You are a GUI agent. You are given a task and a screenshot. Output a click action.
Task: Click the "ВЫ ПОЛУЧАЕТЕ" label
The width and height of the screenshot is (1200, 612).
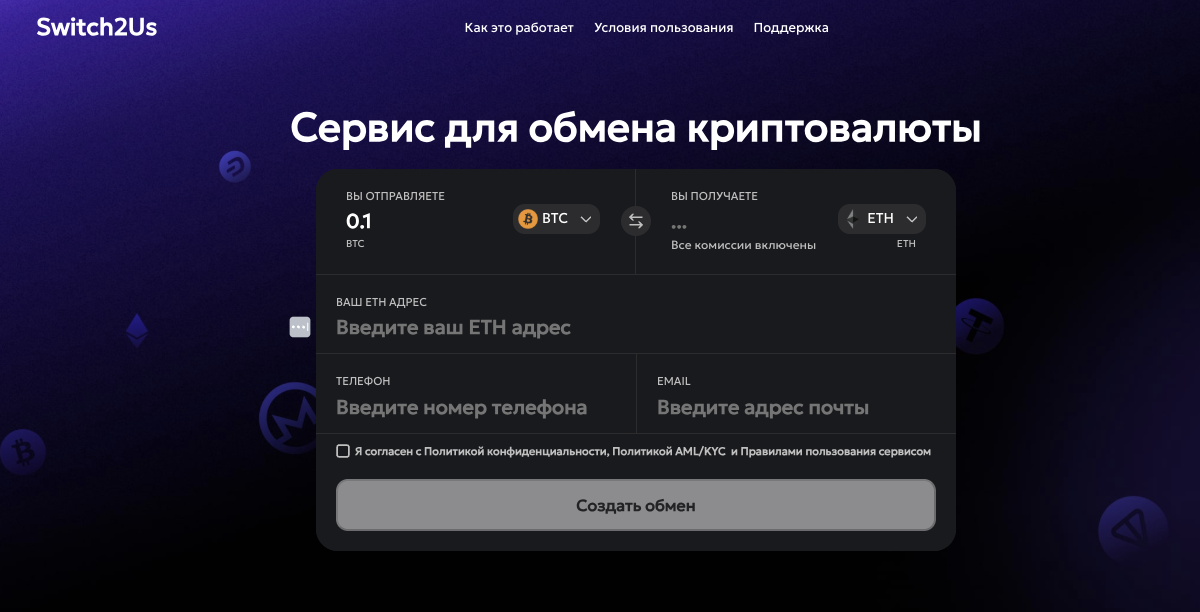tap(714, 196)
